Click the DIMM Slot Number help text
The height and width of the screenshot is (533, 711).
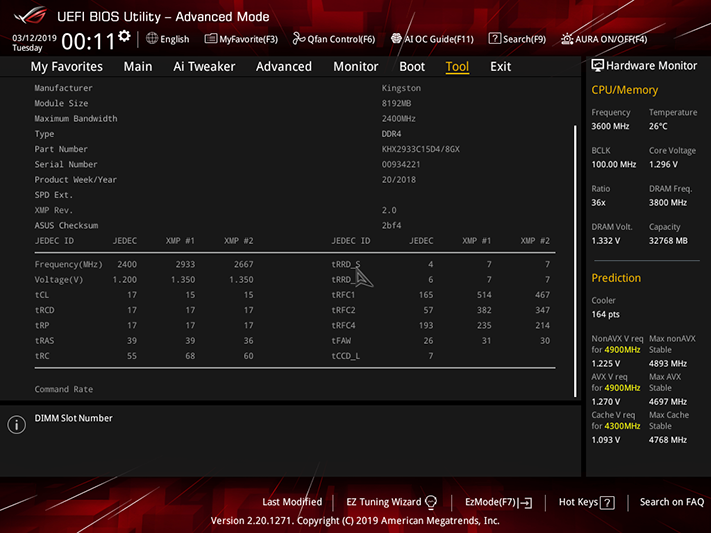tap(73, 418)
